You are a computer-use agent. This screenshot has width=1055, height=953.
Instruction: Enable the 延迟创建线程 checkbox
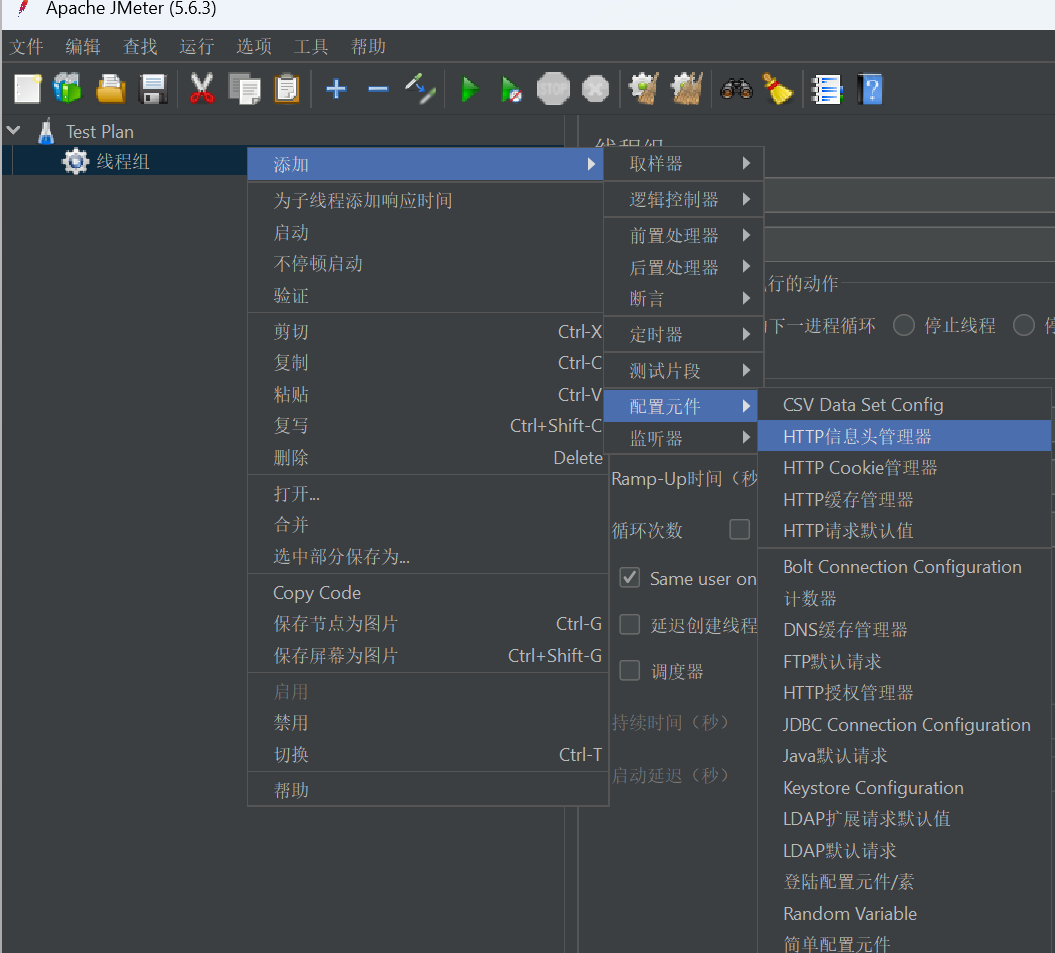(630, 625)
